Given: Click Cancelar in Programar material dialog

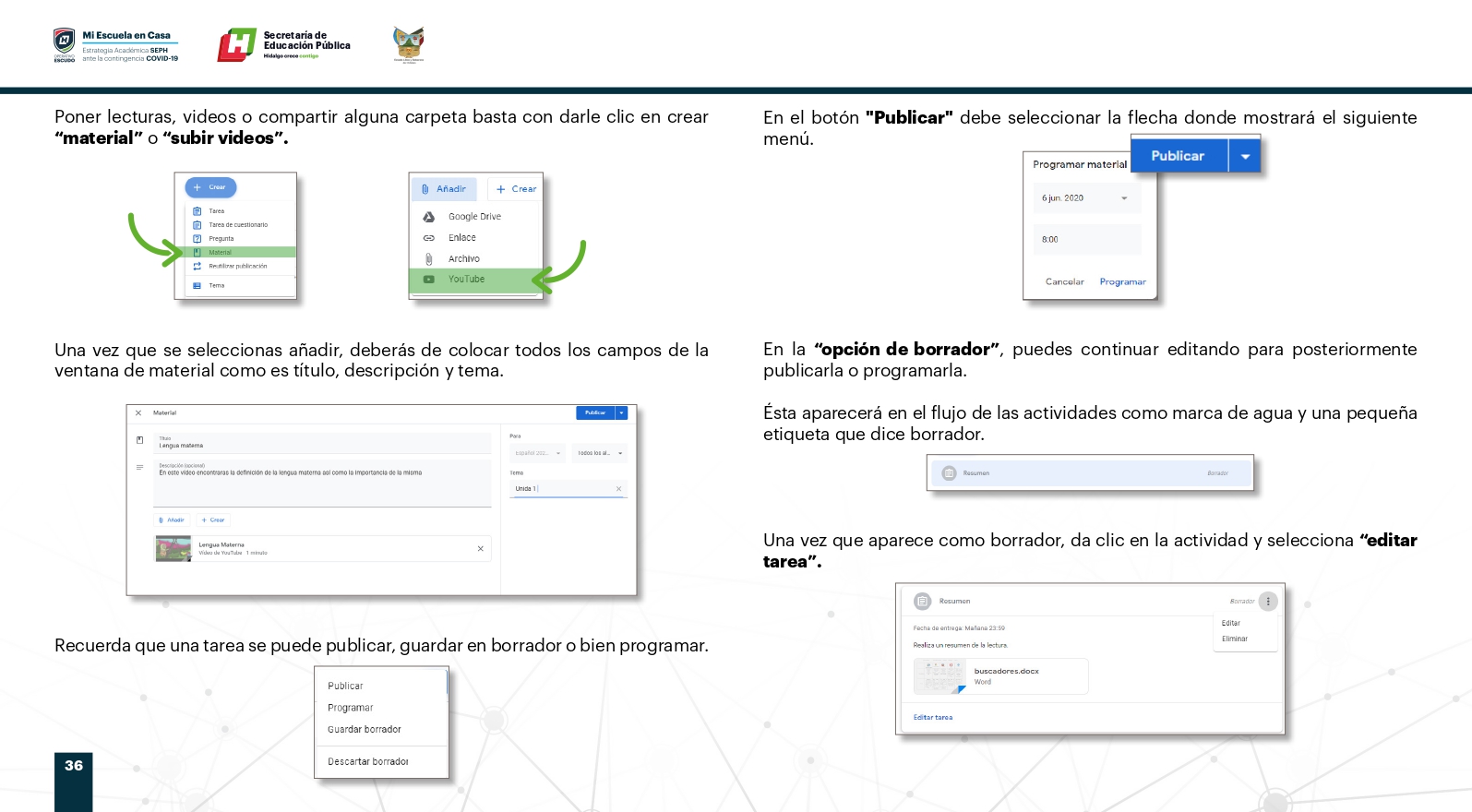Looking at the screenshot, I should click(1064, 282).
